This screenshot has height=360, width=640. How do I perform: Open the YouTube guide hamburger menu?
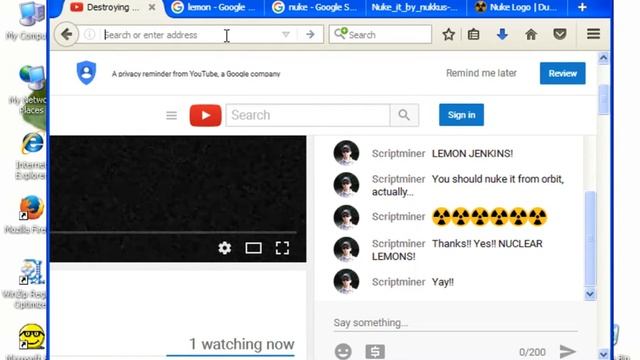pyautogui.click(x=171, y=116)
